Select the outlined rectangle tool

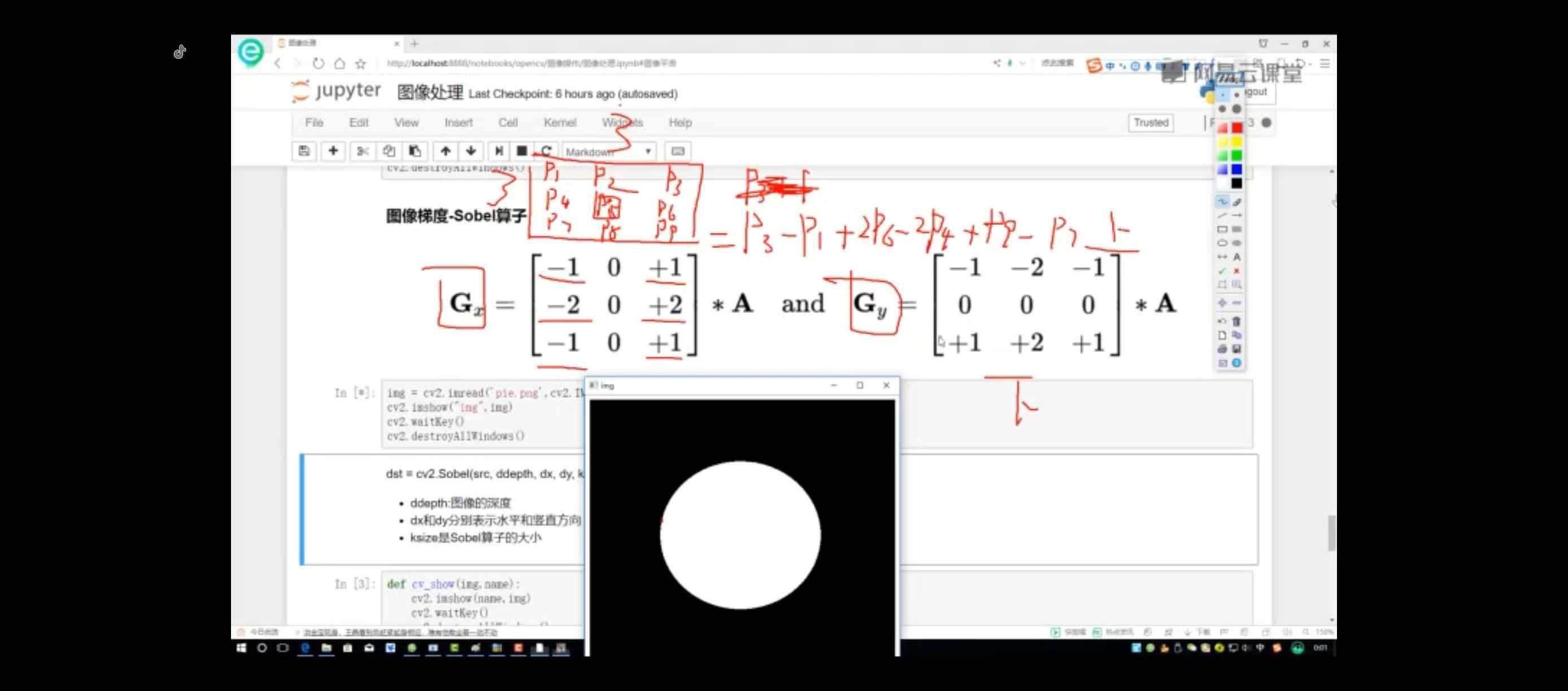(1222, 229)
